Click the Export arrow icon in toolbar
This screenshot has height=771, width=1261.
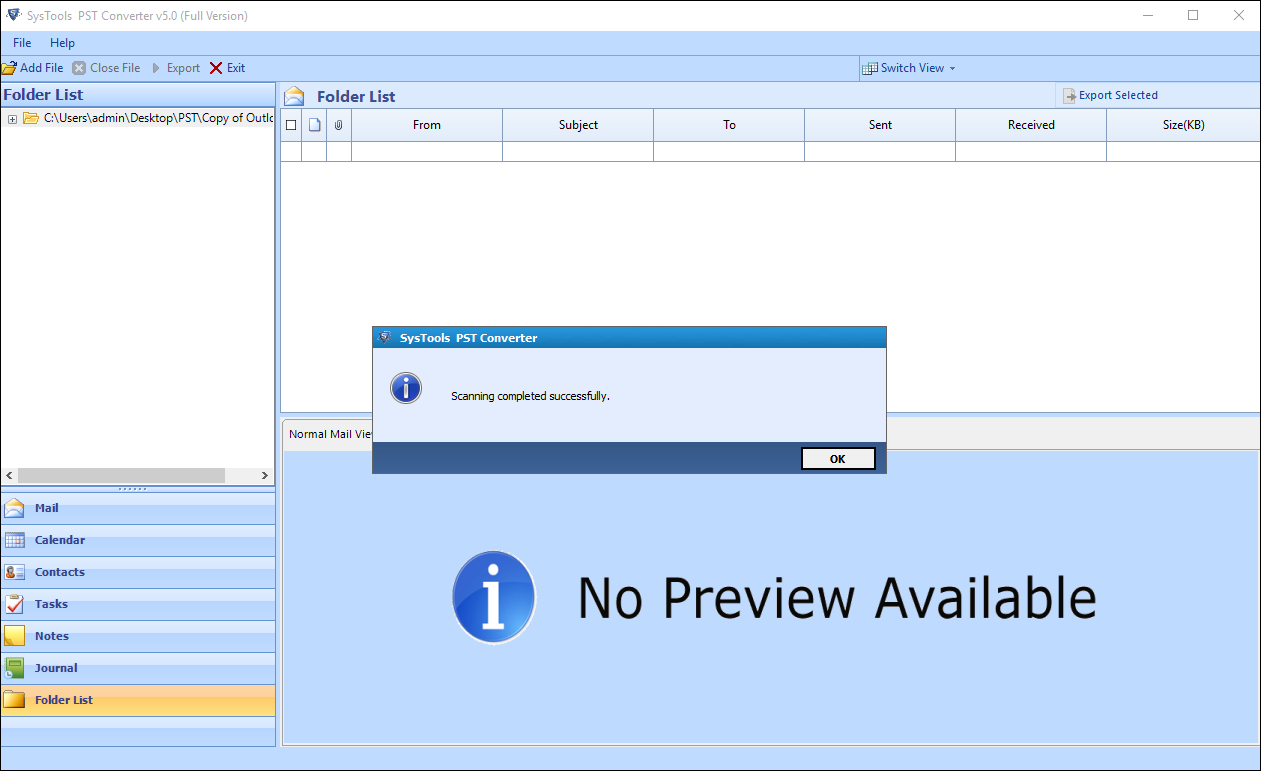coord(155,68)
